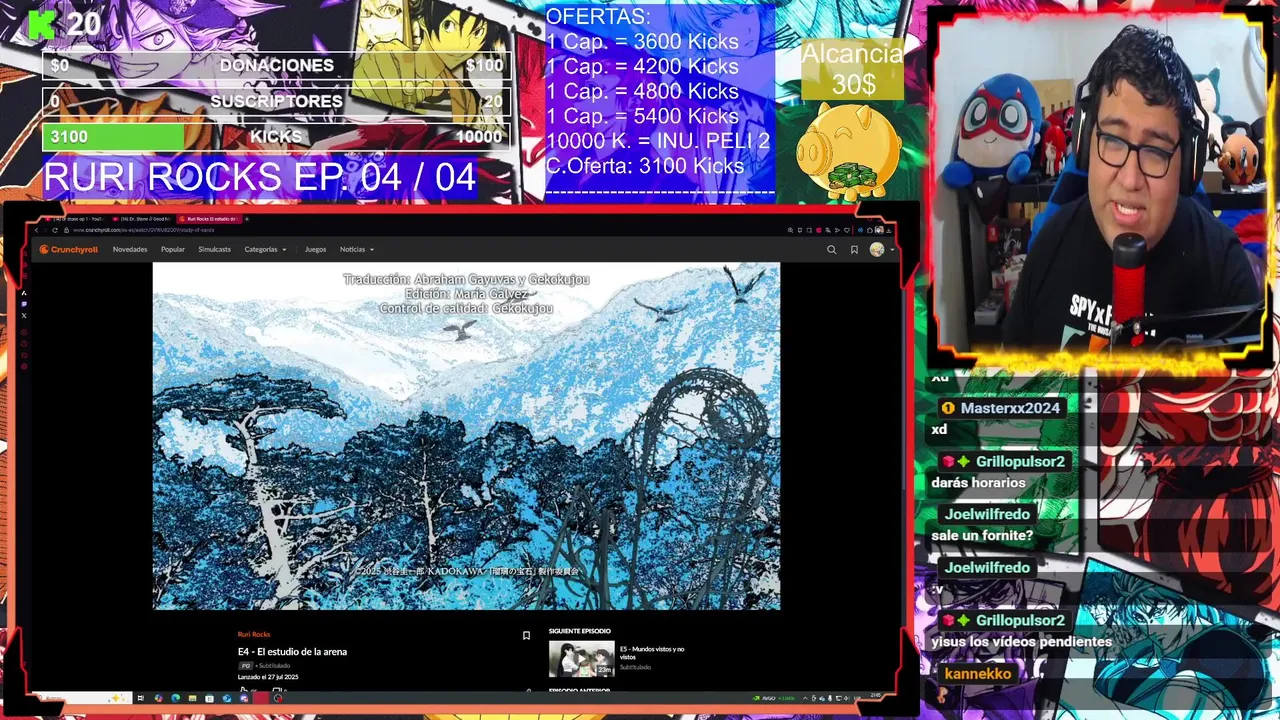Switch to the 'Dr. Stone // Good M...' tab
Screen dimensions: 1280x720
(141, 219)
